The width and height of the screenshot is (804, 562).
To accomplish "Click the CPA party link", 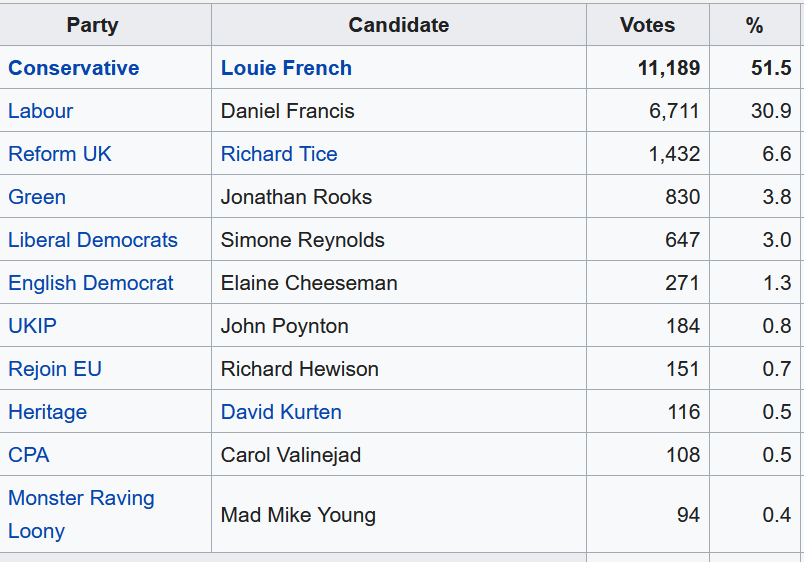I will pyautogui.click(x=28, y=455).
